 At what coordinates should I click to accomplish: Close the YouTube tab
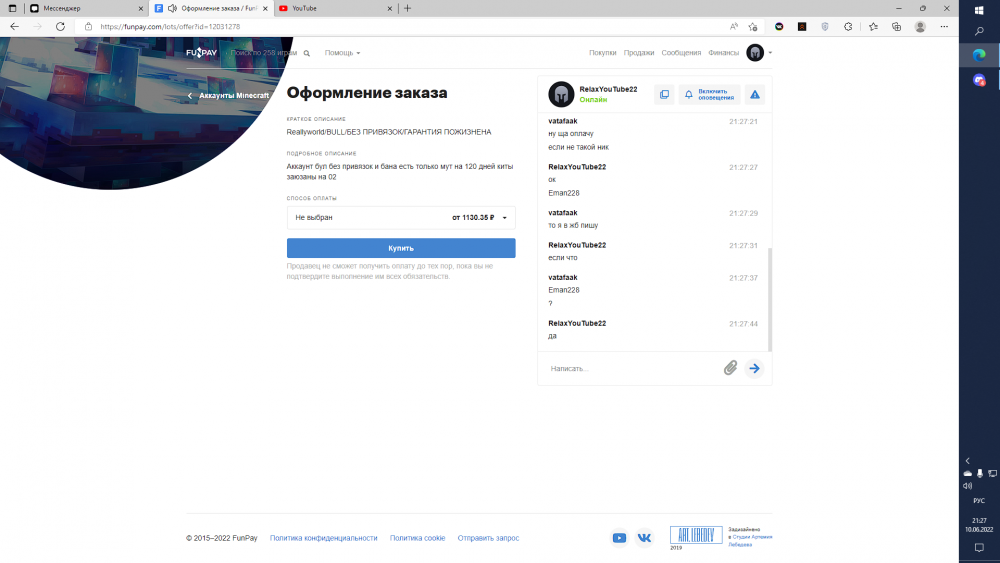(x=390, y=8)
